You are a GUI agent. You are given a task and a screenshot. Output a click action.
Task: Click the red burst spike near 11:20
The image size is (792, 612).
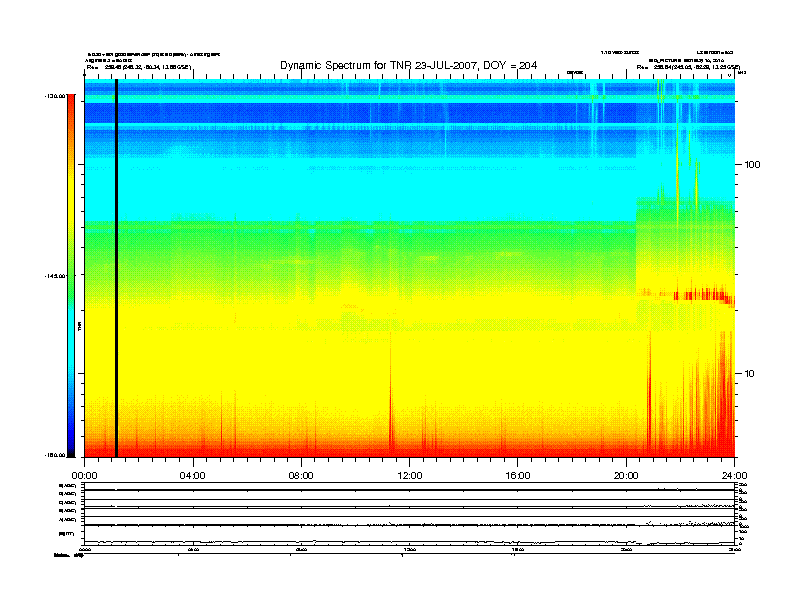391,399
